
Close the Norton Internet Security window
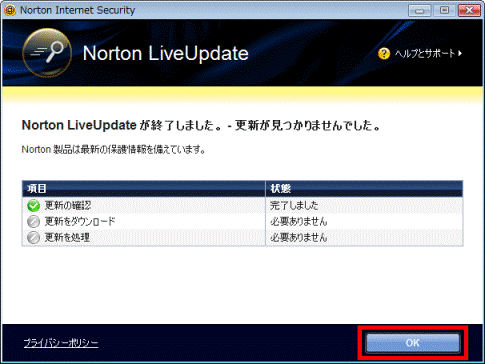[x=469, y=10]
